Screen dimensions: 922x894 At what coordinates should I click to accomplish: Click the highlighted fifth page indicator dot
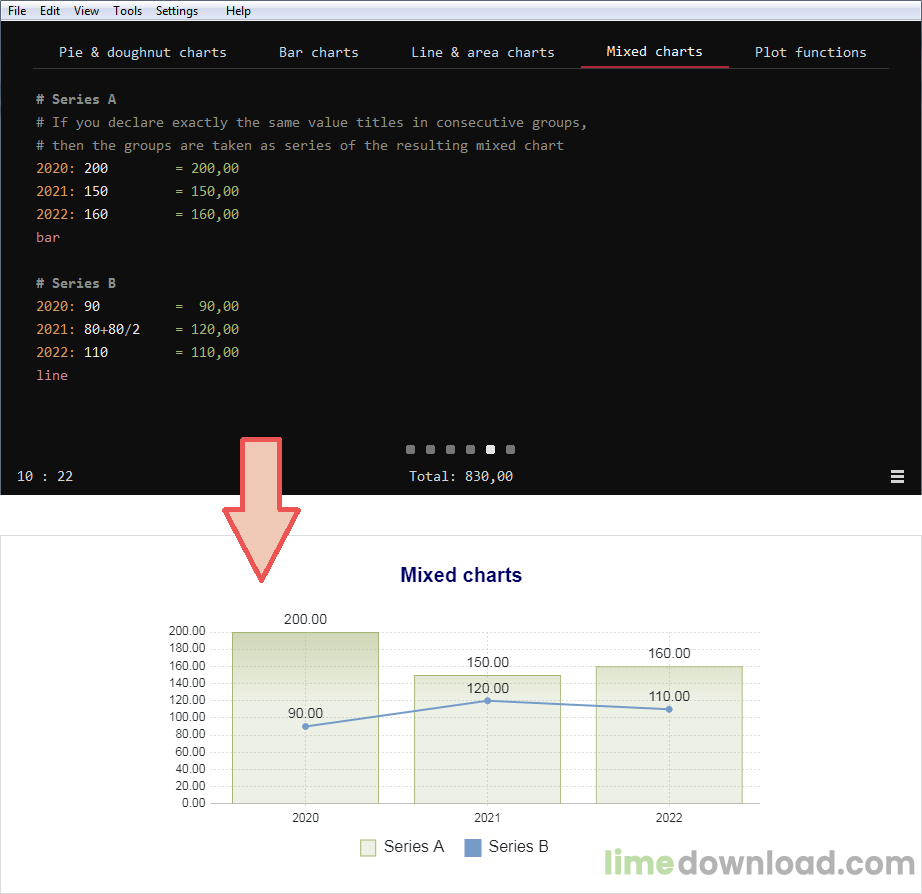[x=491, y=450]
